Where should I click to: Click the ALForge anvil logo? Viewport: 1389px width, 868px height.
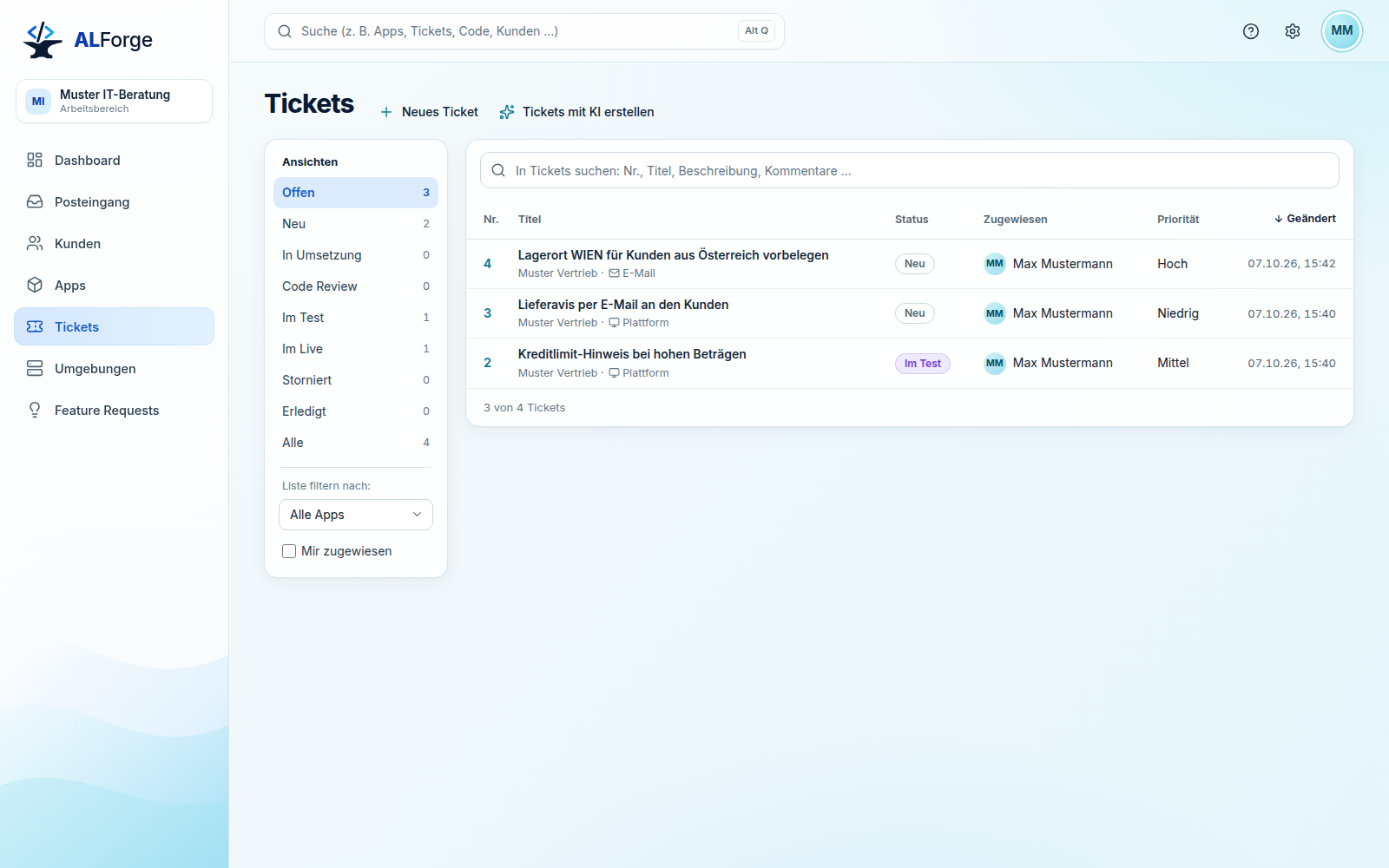43,40
